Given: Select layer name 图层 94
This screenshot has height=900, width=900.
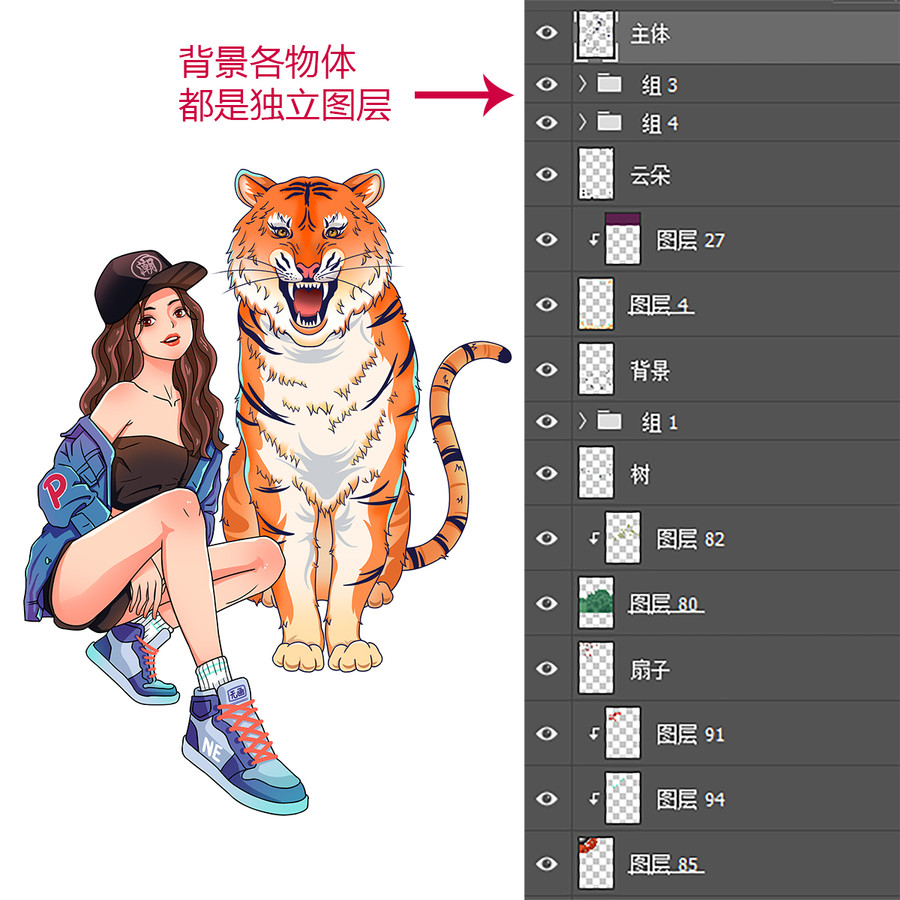Looking at the screenshot, I should [x=690, y=800].
